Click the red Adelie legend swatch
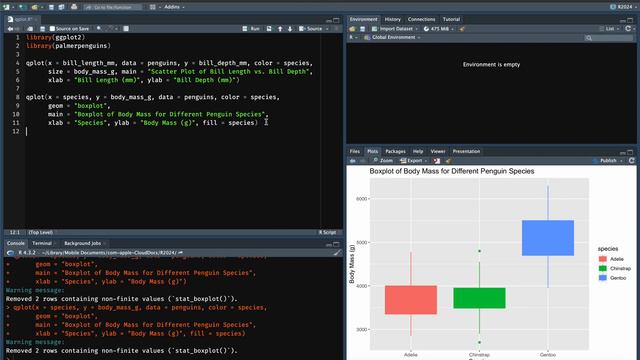Screen dimensions: 640x360 [x=603, y=259]
